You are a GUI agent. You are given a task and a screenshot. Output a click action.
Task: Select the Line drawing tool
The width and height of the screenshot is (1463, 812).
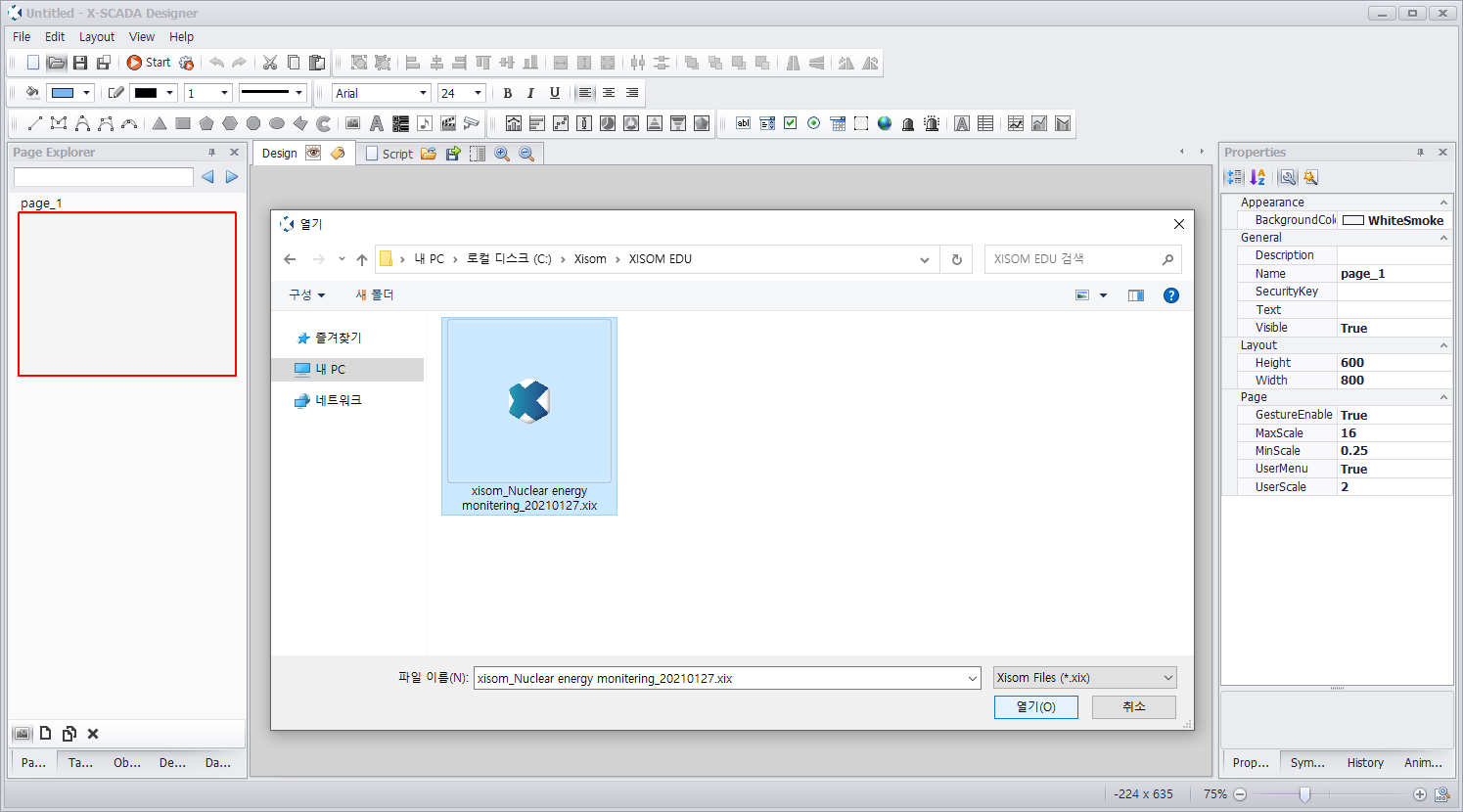click(35, 123)
